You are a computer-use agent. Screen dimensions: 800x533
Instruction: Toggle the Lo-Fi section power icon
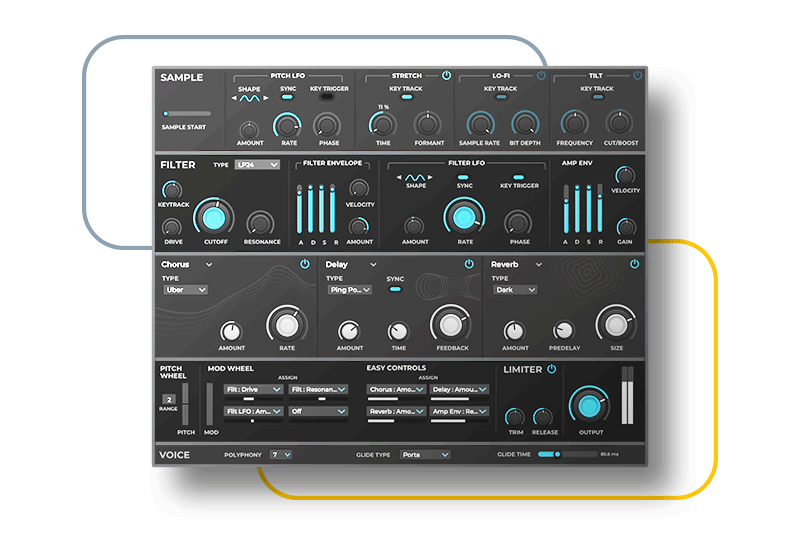[541, 75]
